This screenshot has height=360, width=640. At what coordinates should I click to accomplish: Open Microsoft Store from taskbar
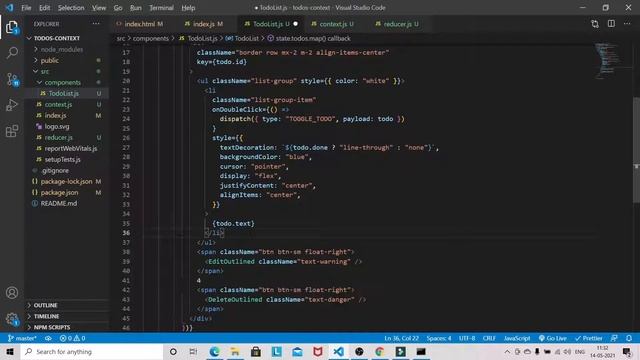[x=256, y=351]
